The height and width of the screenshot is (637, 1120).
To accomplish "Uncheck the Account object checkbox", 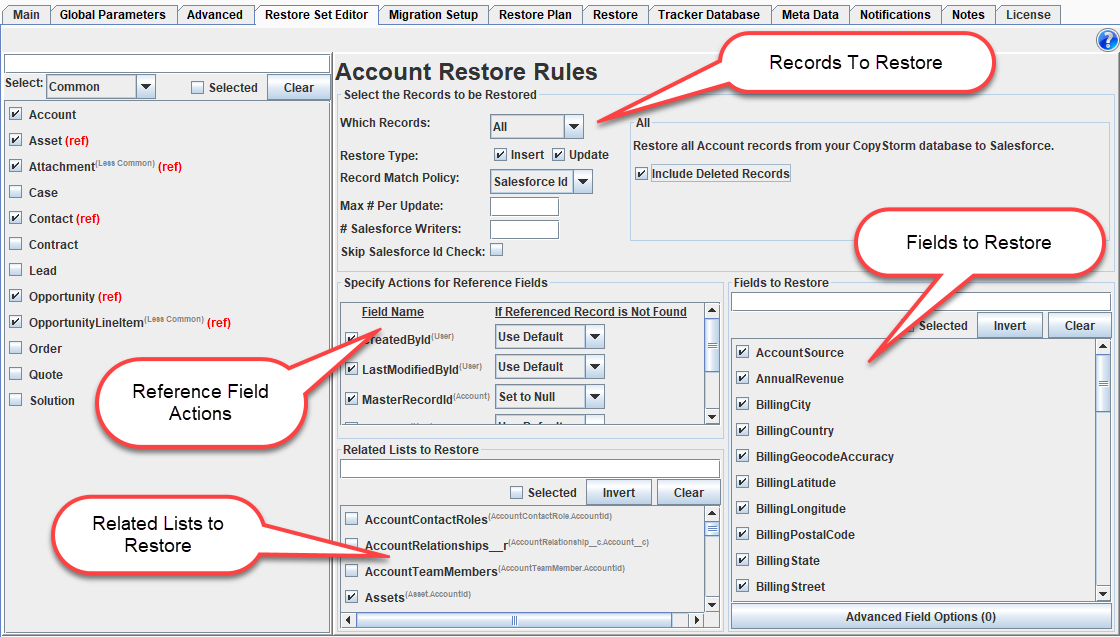I will coord(14,114).
